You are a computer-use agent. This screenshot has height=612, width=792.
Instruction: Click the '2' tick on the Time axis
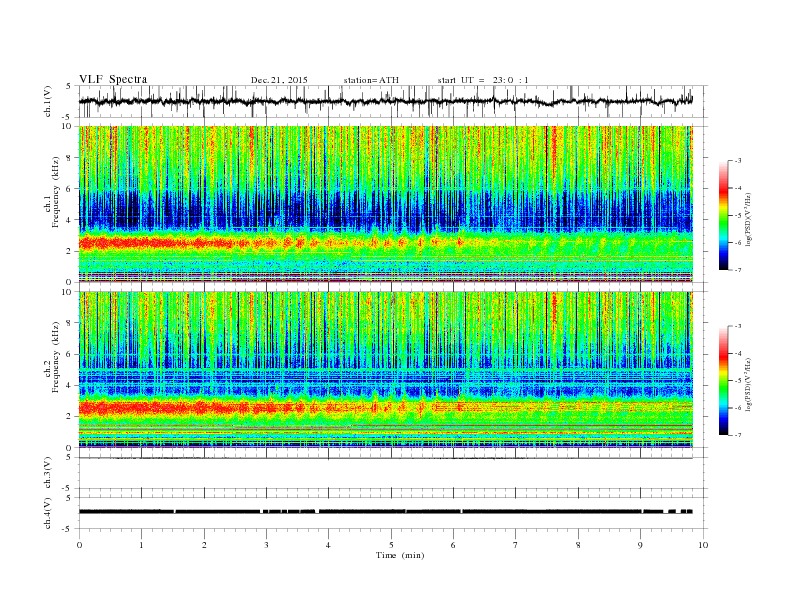pyautogui.click(x=204, y=545)
